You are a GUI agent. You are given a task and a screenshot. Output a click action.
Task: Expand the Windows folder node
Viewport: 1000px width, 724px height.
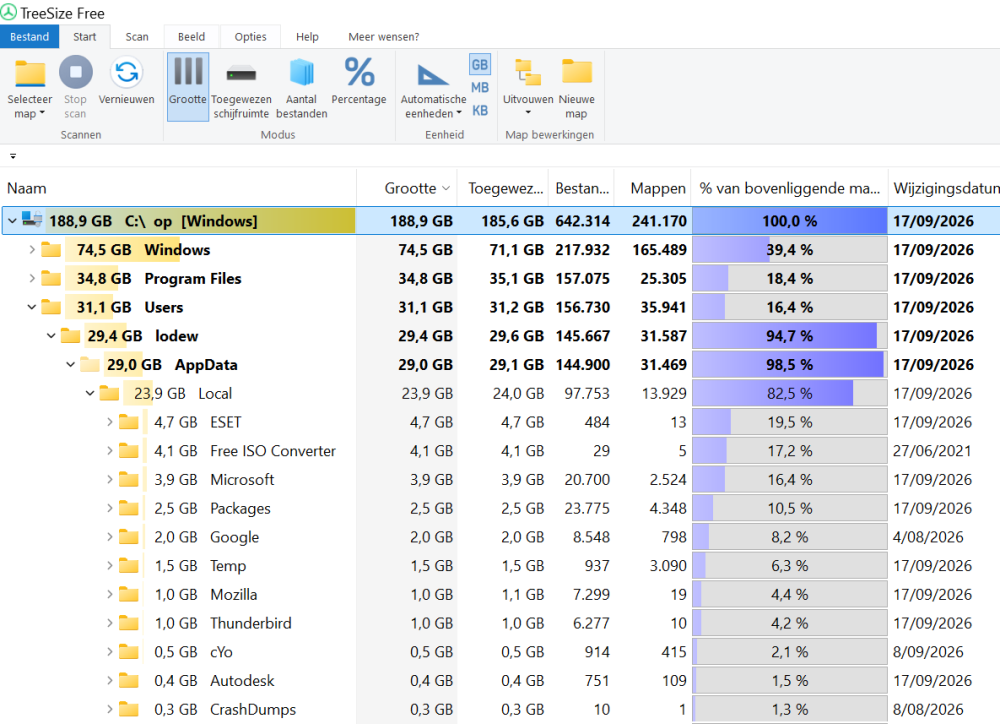[31, 249]
